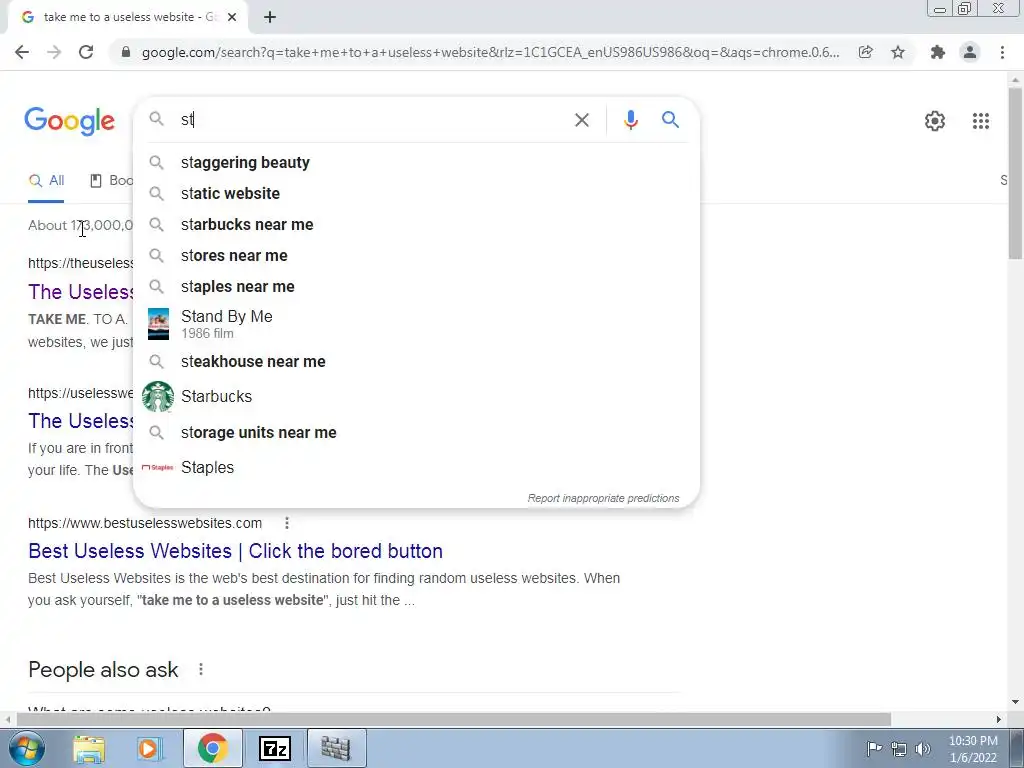Click the vertical scrollbar thumb

click(1014, 173)
